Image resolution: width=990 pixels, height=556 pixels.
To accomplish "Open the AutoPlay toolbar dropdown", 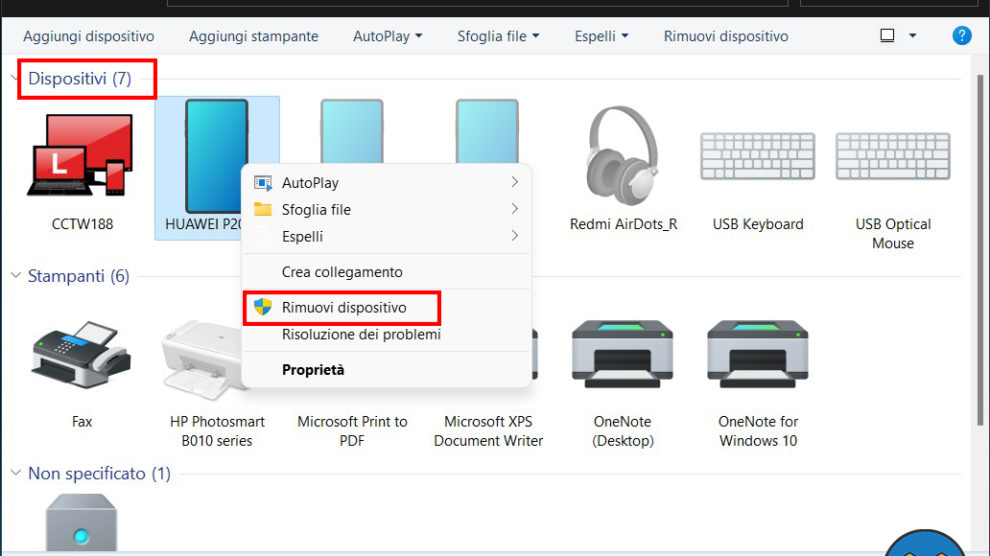I will 387,37.
